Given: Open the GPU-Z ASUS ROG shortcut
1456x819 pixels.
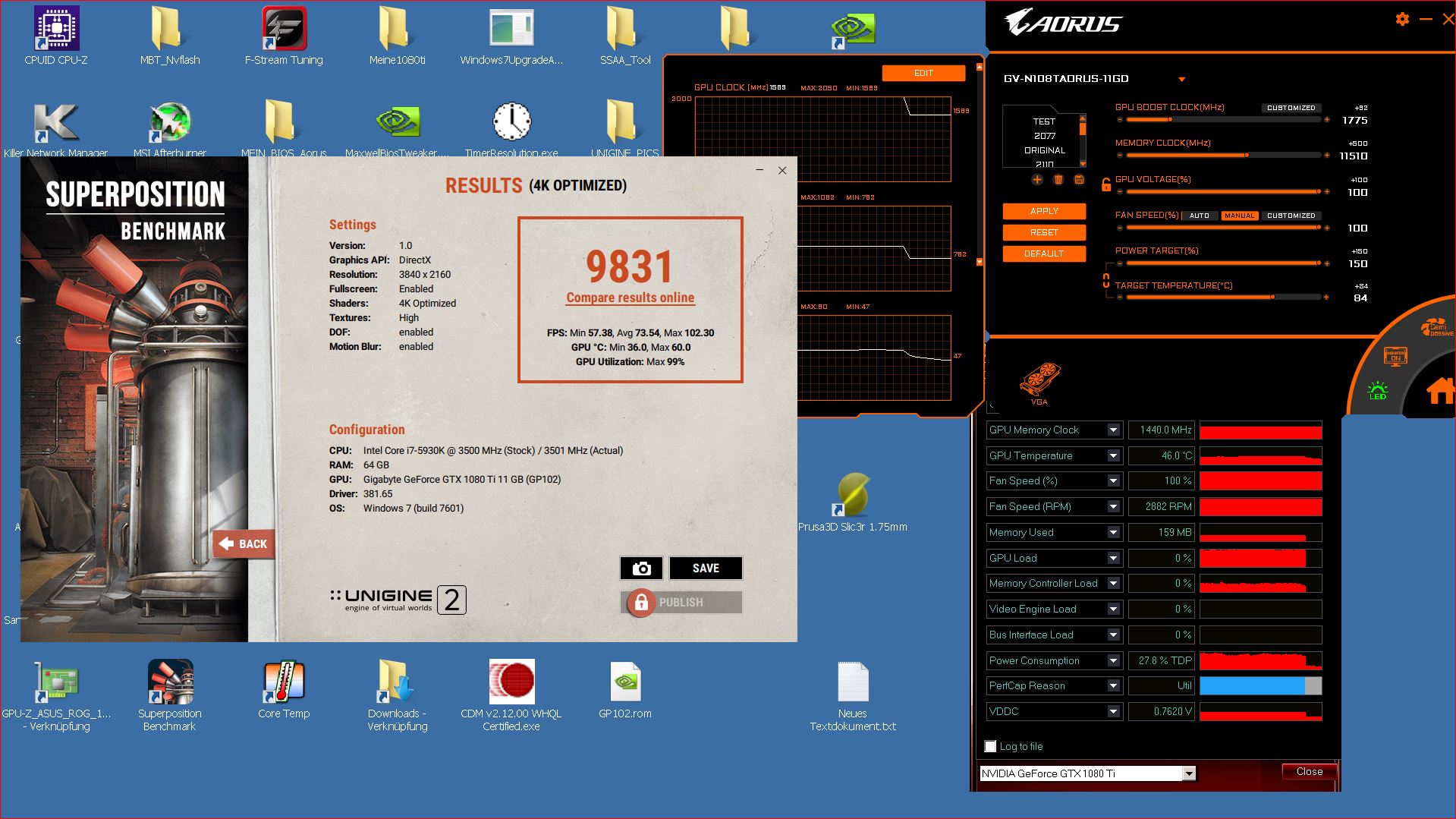Looking at the screenshot, I should pos(56,695).
